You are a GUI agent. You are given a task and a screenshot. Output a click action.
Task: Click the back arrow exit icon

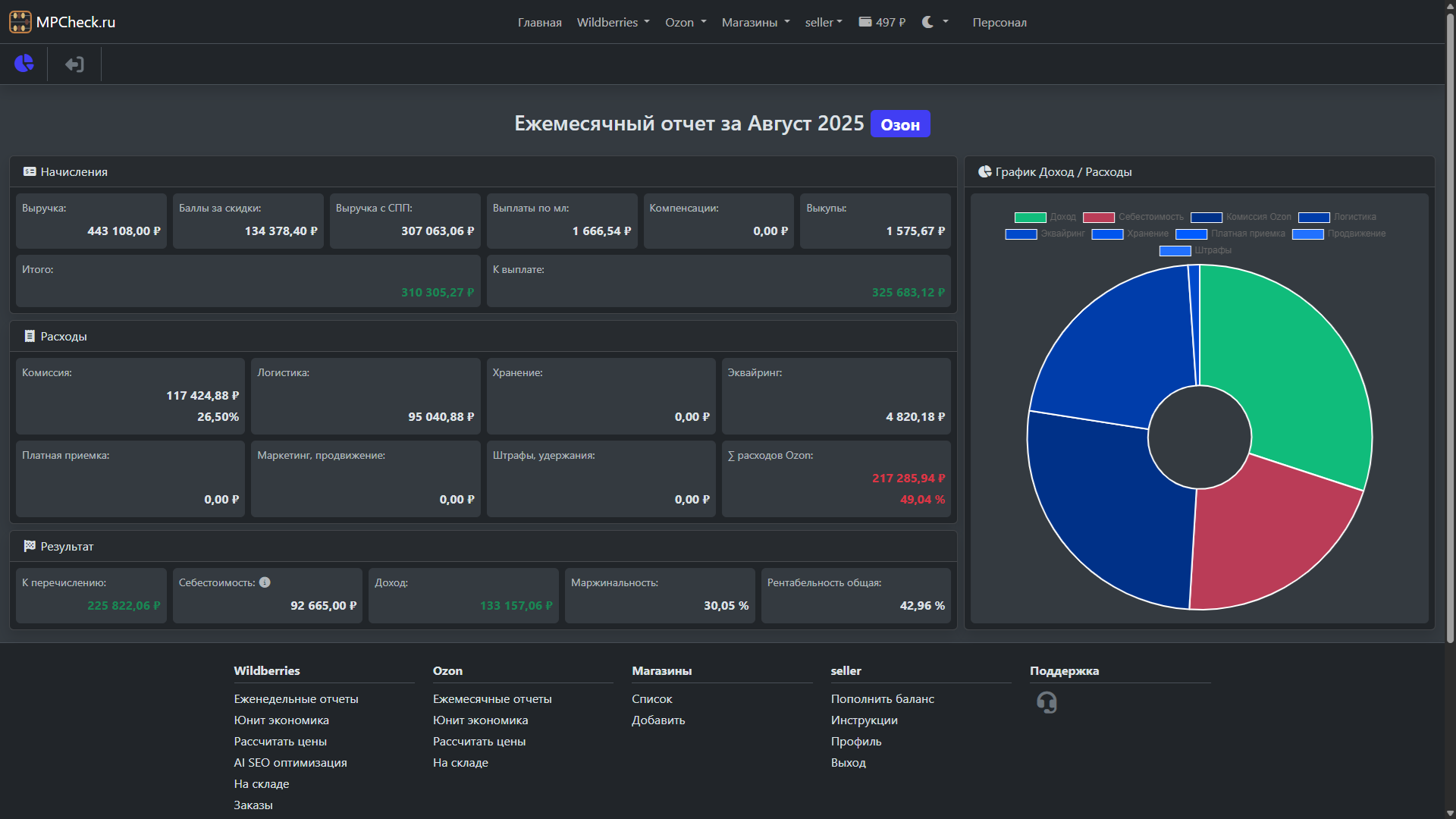point(74,64)
